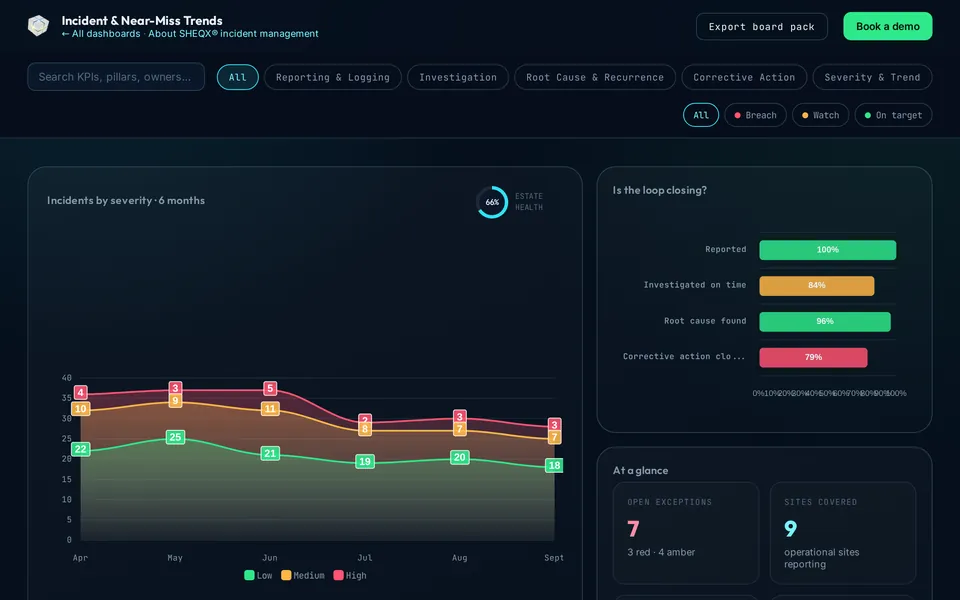The image size is (960, 600).
Task: Click the April Medium data point 10
Action: coord(80,409)
